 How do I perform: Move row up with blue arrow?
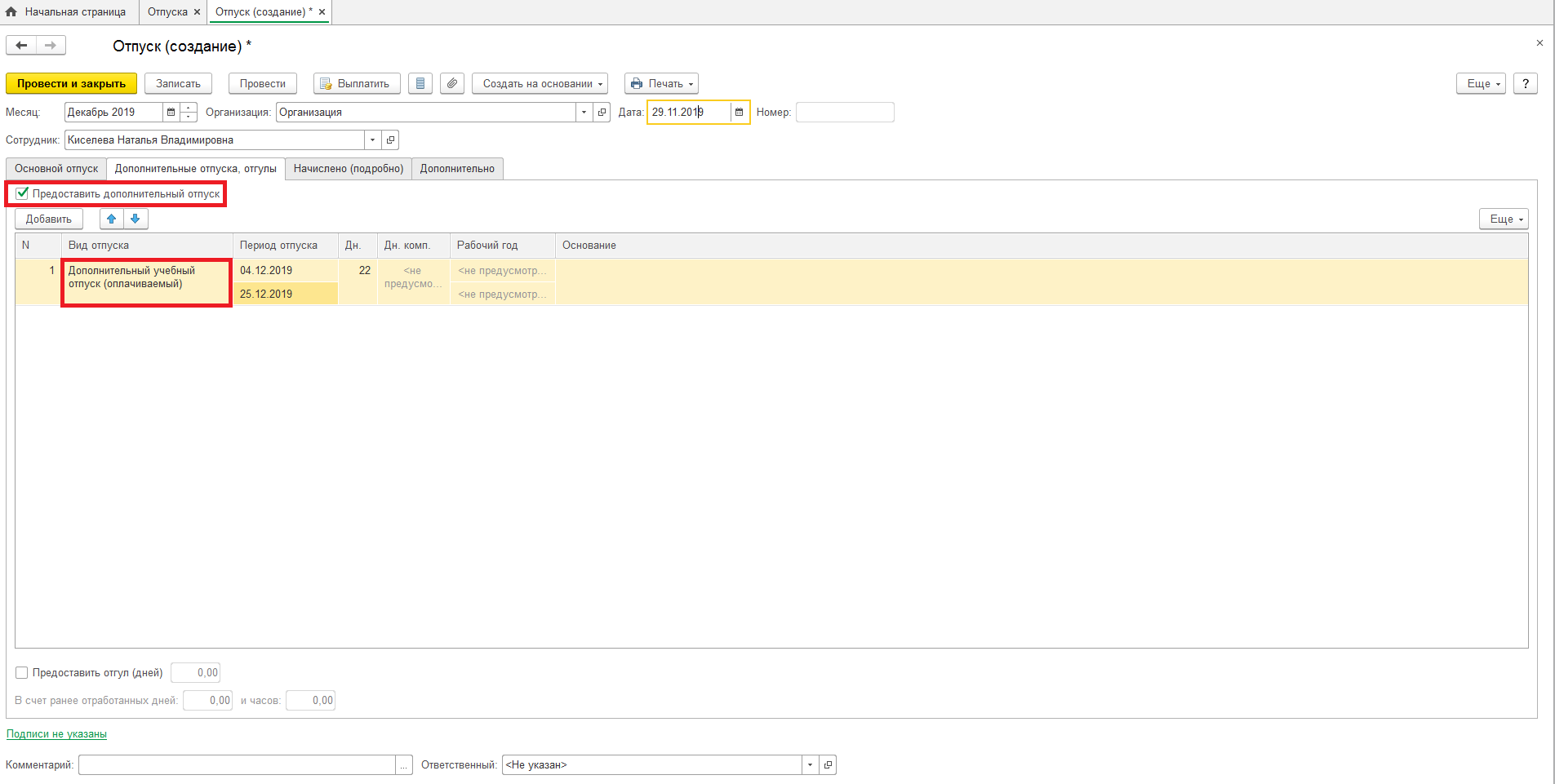(x=112, y=219)
